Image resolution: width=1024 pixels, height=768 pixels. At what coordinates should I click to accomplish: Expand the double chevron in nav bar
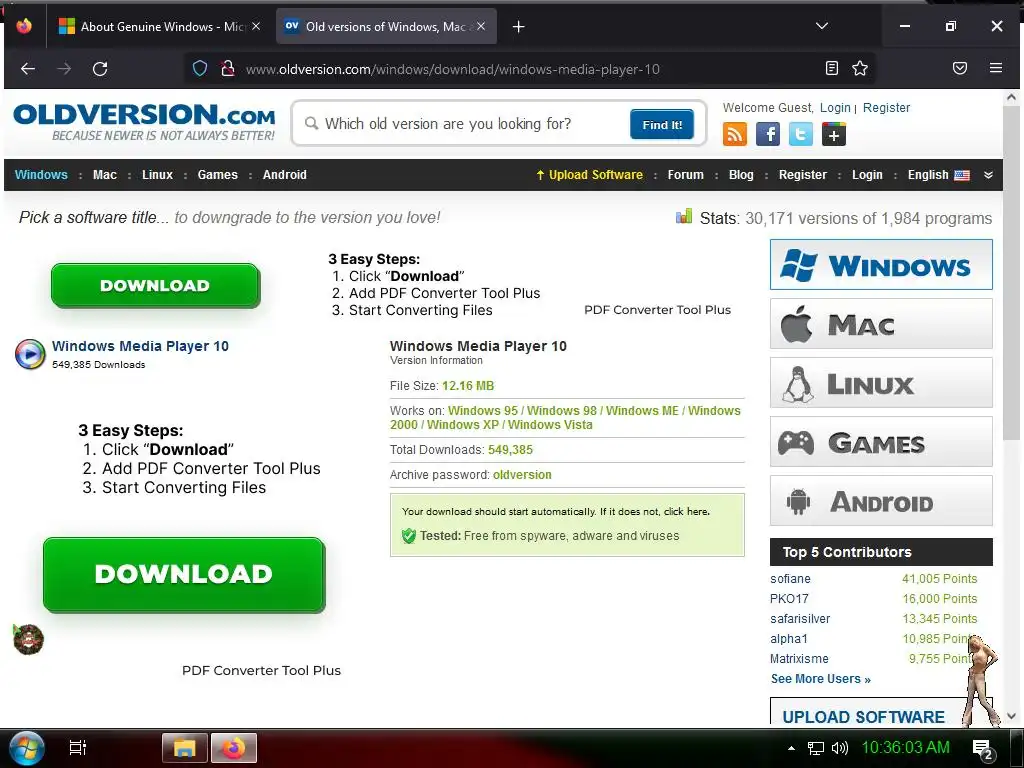(x=988, y=175)
